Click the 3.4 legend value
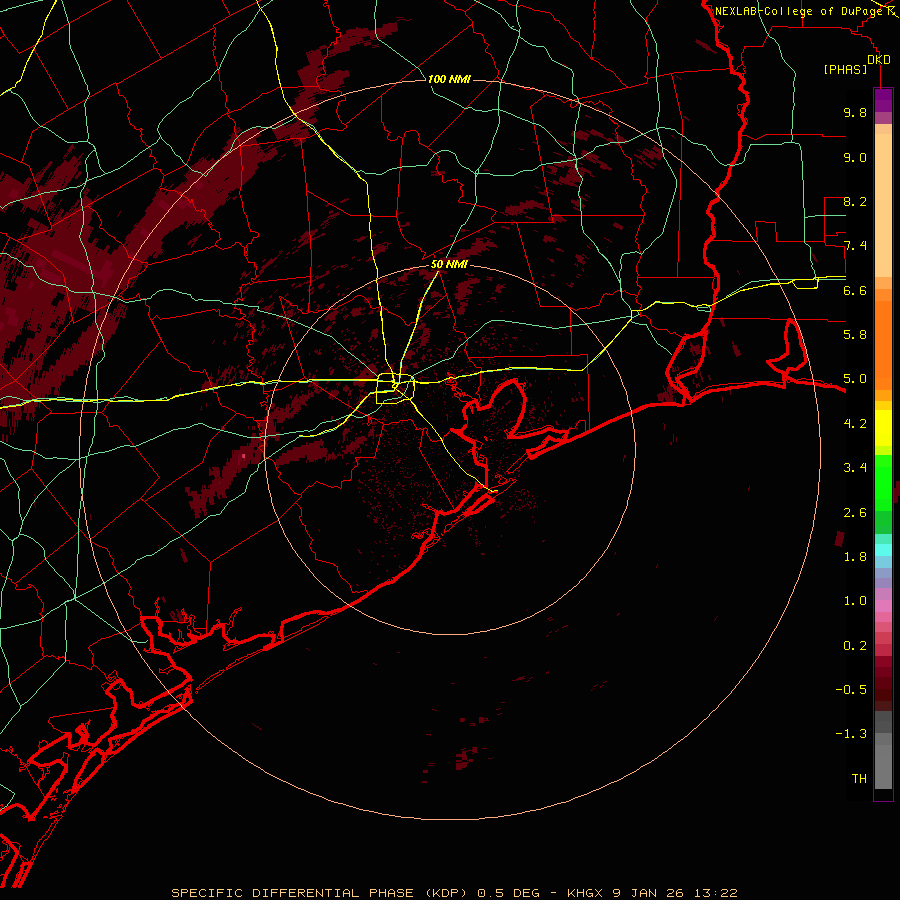900x900 pixels. click(x=855, y=468)
